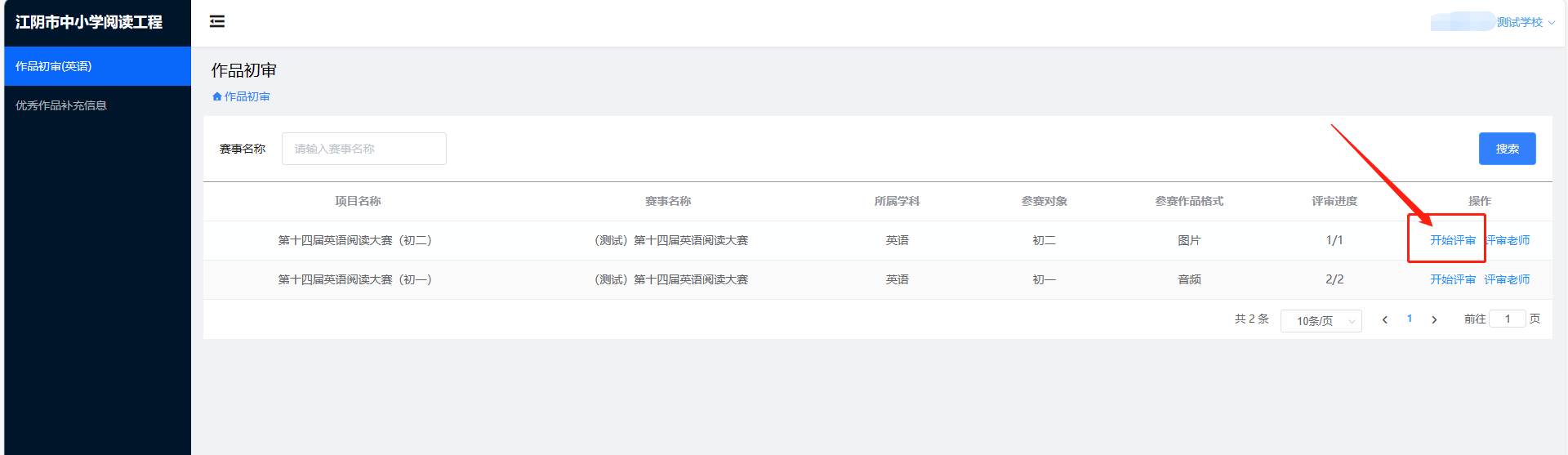Open 评审老师 for the 初一 row
The height and width of the screenshot is (455, 1568).
click(1507, 279)
